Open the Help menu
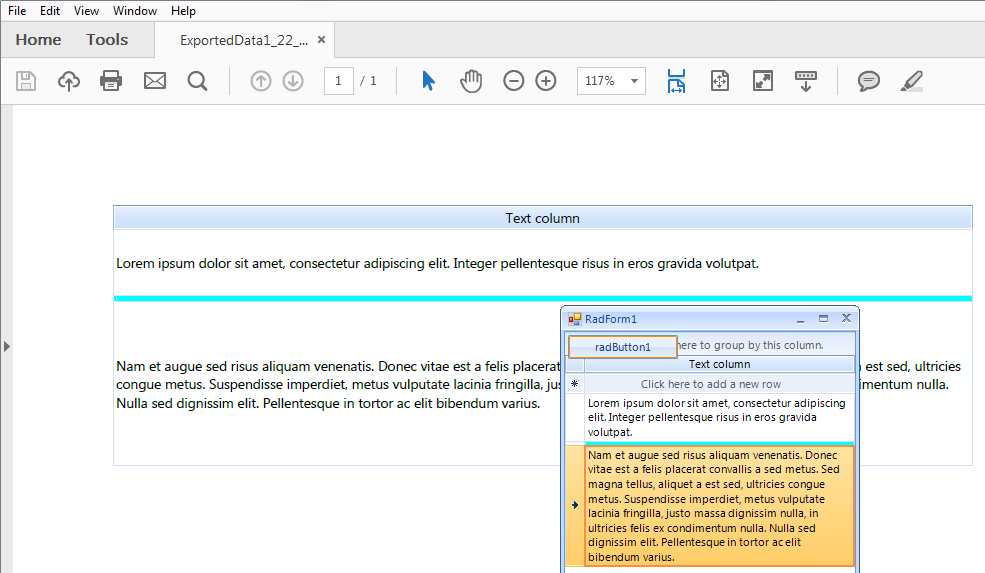The image size is (985, 573). [x=183, y=11]
